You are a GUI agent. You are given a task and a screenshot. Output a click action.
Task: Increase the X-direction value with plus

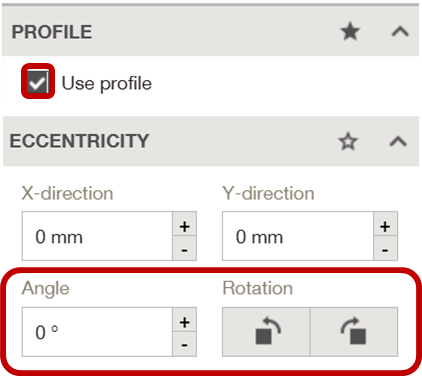coord(185,224)
